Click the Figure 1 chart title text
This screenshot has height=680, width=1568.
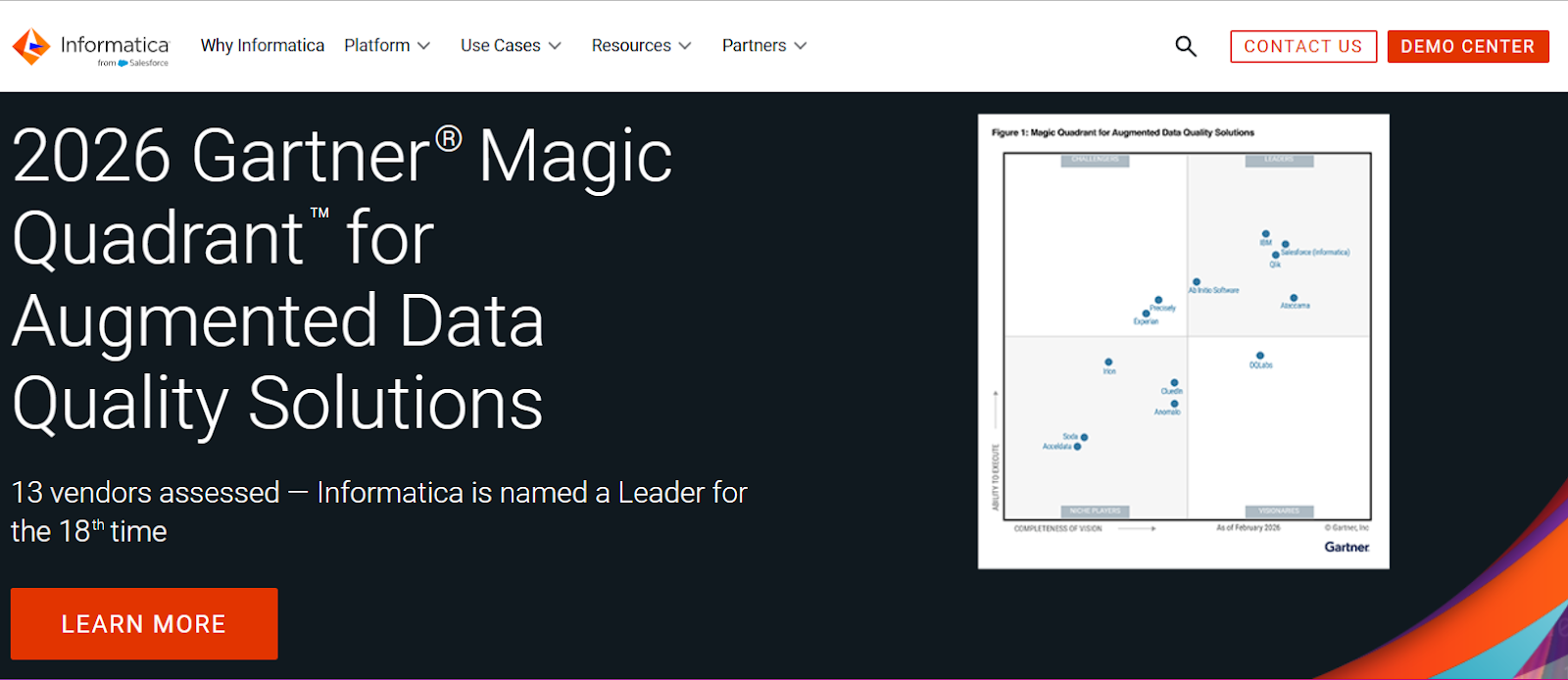coord(1123,132)
